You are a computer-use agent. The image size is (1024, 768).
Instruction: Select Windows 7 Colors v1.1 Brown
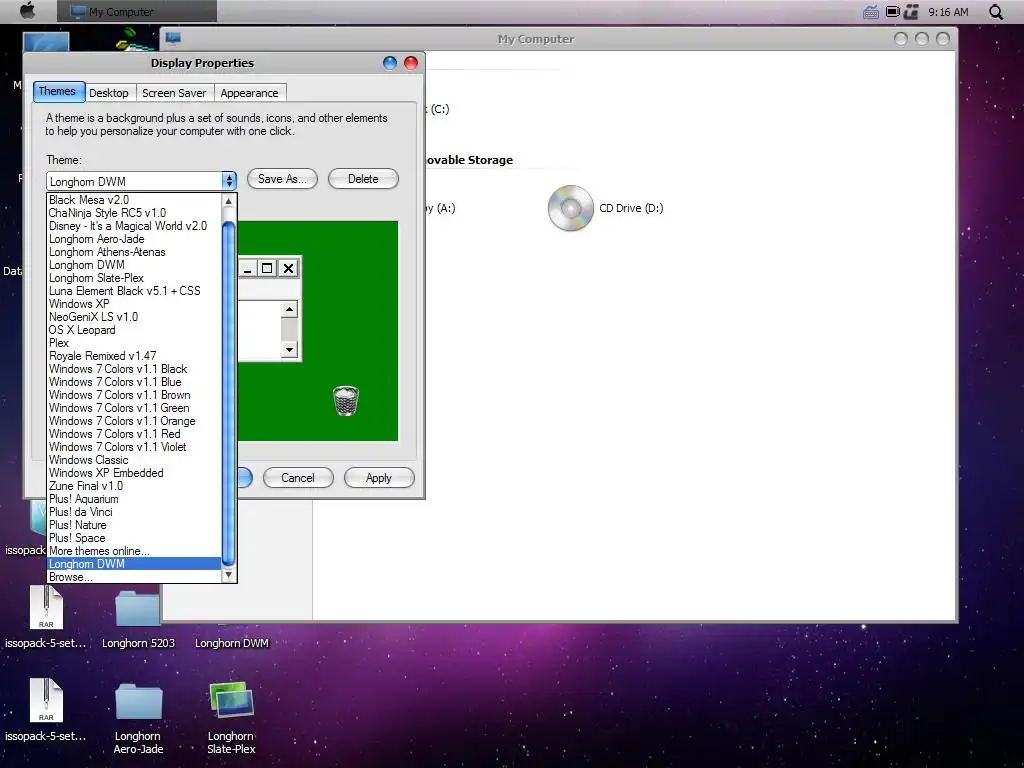pos(135,395)
